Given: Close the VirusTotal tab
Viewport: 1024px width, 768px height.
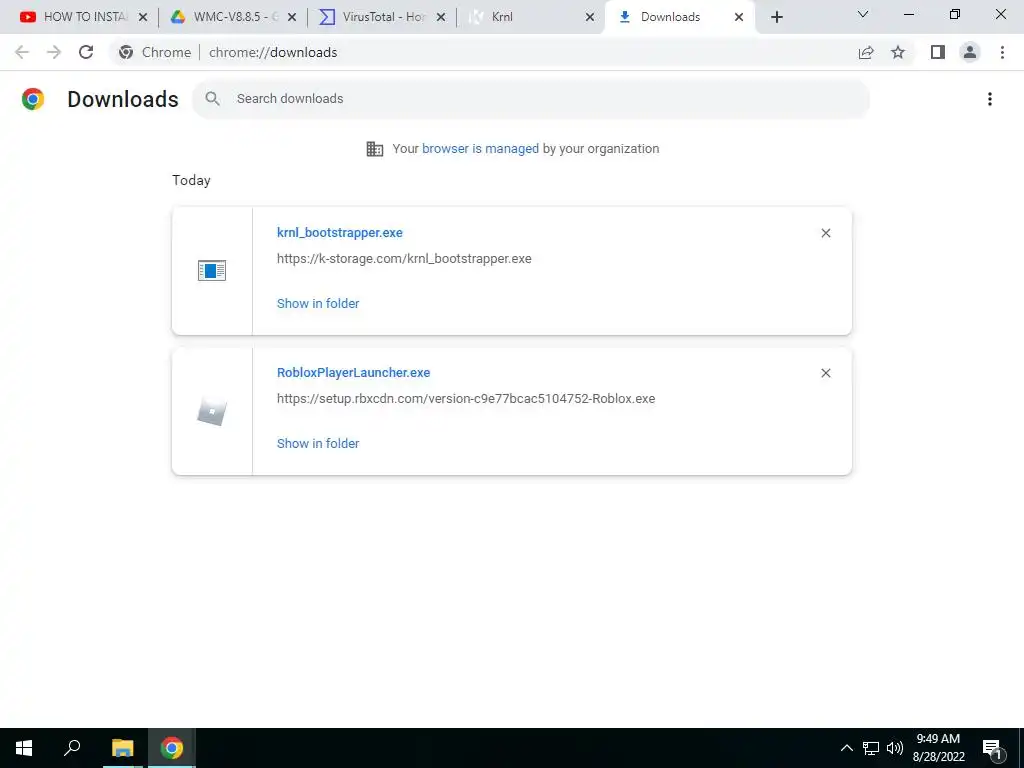Looking at the screenshot, I should [441, 18].
